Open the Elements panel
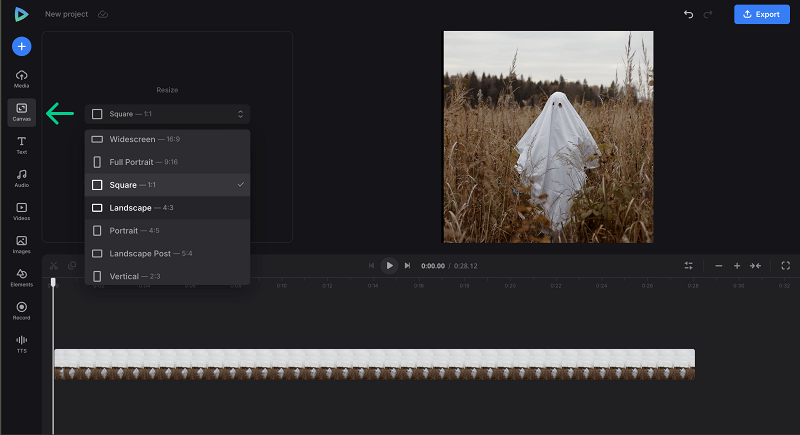Image resolution: width=800 pixels, height=435 pixels. [22, 276]
